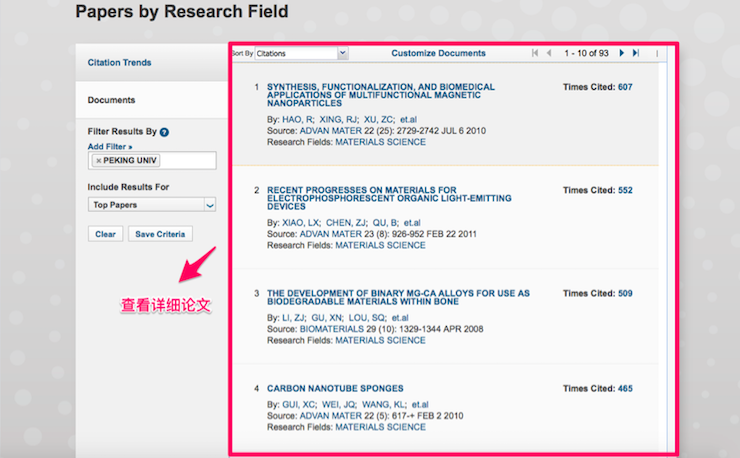
Task: Switch to the Citation Trends tab
Action: click(x=119, y=63)
